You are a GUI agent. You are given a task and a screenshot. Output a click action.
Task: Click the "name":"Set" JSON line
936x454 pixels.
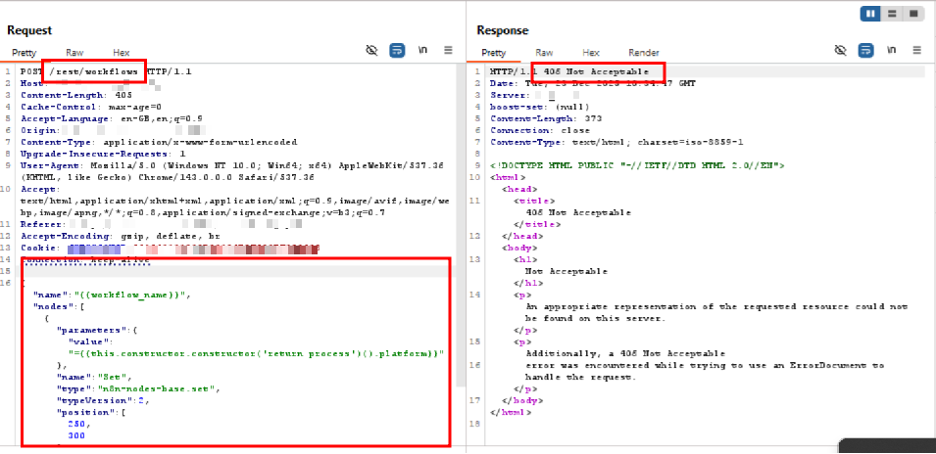(x=92, y=377)
